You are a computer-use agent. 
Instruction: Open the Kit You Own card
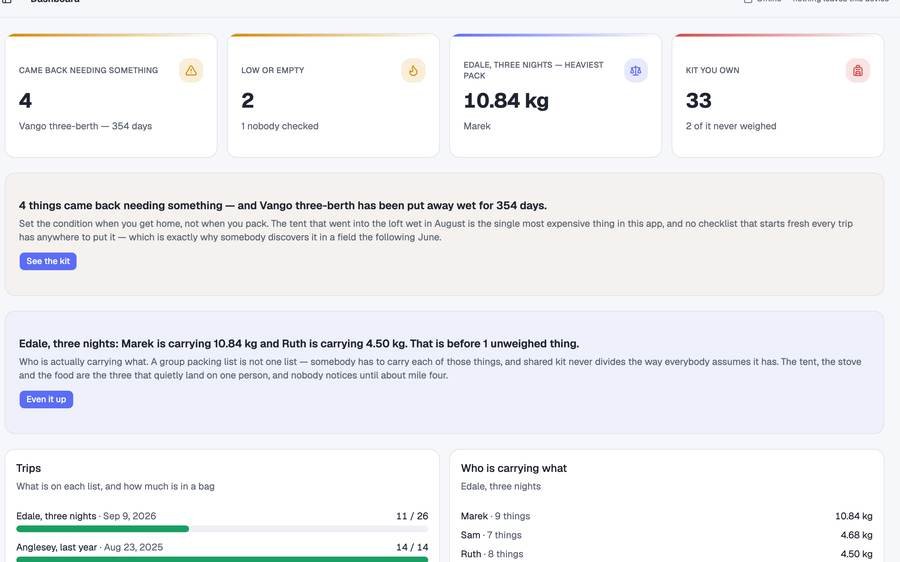pyautogui.click(x=778, y=95)
